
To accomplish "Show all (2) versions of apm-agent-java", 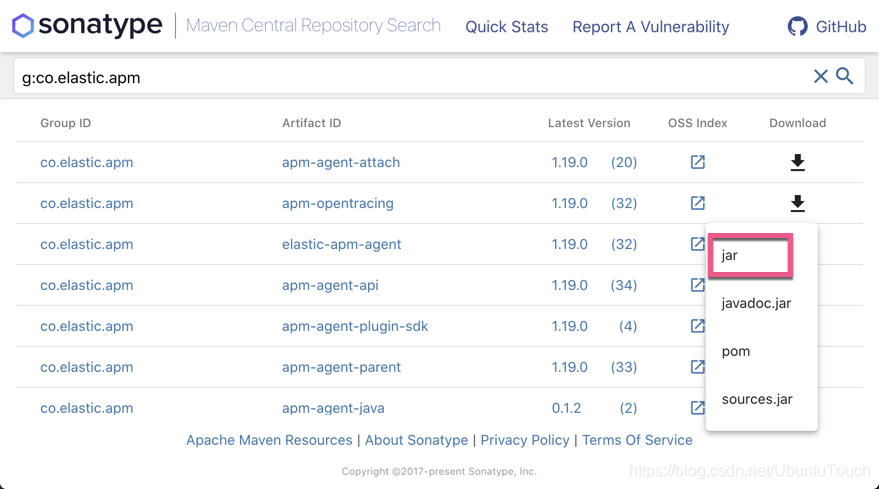I will [x=628, y=408].
